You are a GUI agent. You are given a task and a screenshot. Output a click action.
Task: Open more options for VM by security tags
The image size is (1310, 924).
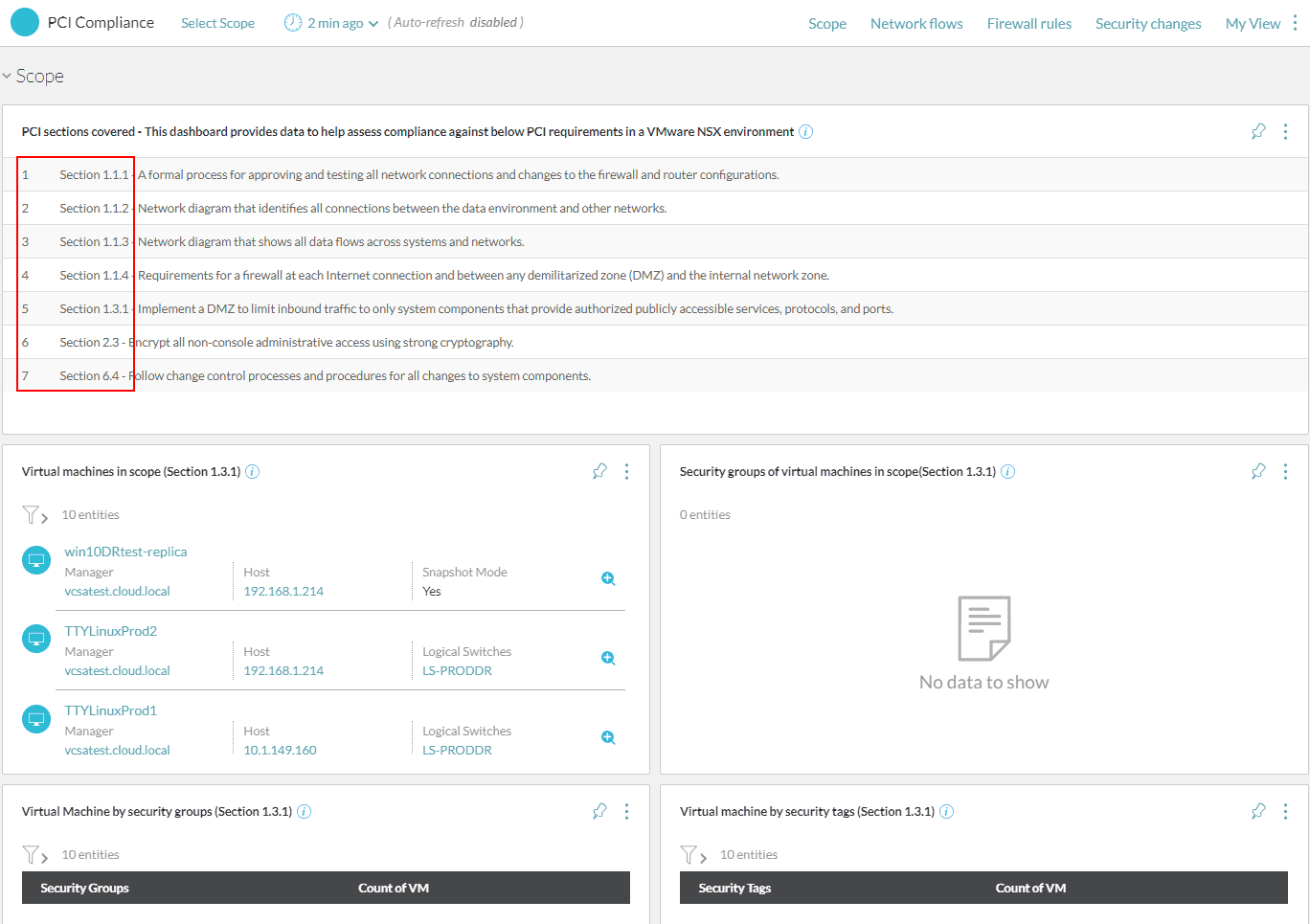click(1285, 811)
